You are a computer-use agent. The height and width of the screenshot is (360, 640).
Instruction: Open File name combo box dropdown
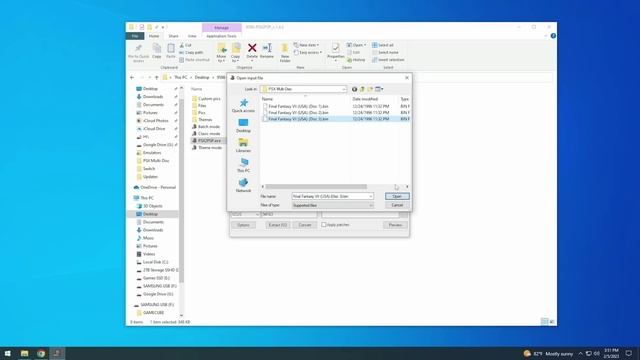pos(370,196)
